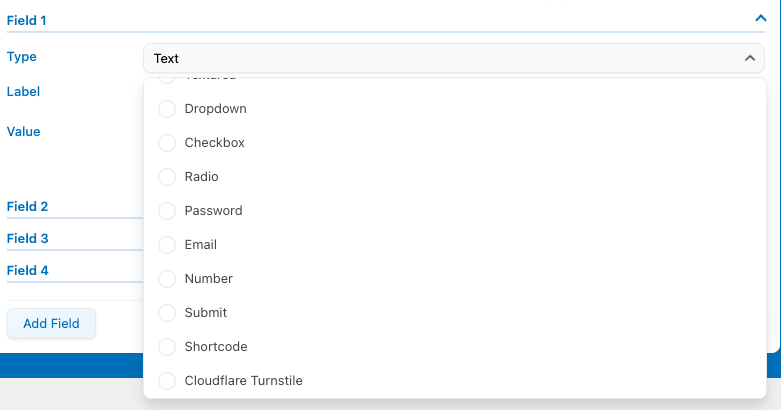781x410 pixels.
Task: Collapse Field 1 section chevron
Action: click(759, 17)
